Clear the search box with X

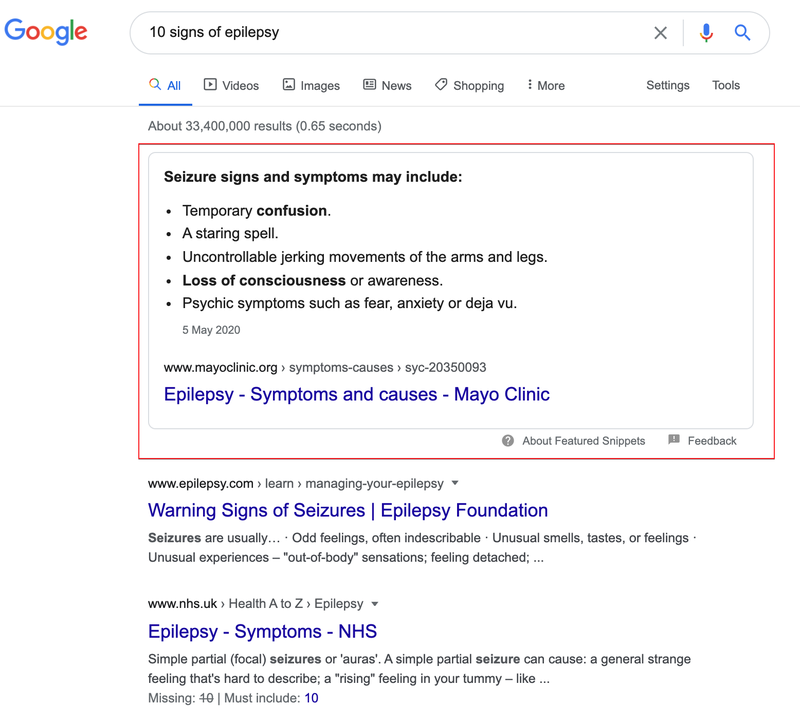(x=660, y=33)
